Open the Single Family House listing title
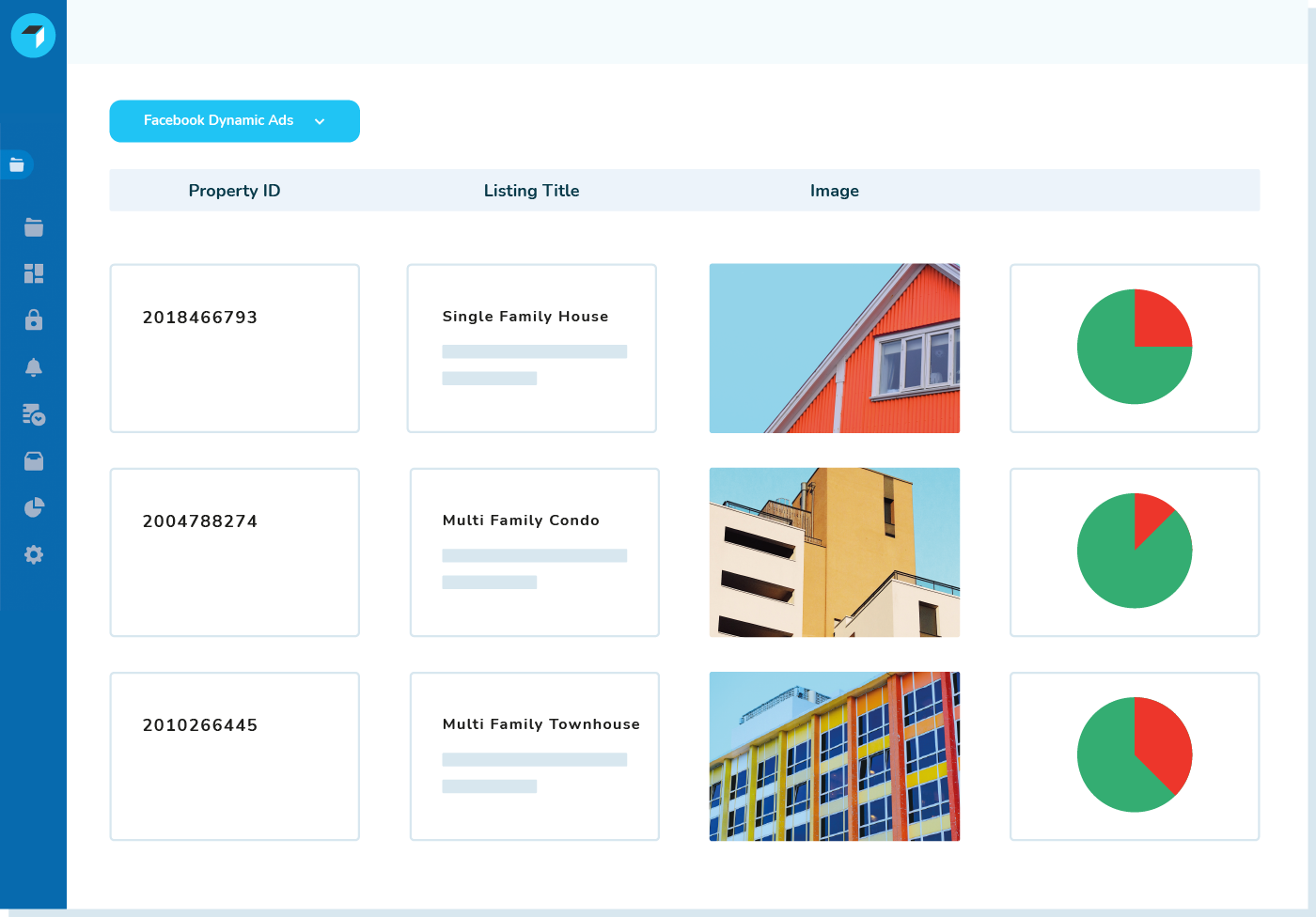 coord(525,317)
